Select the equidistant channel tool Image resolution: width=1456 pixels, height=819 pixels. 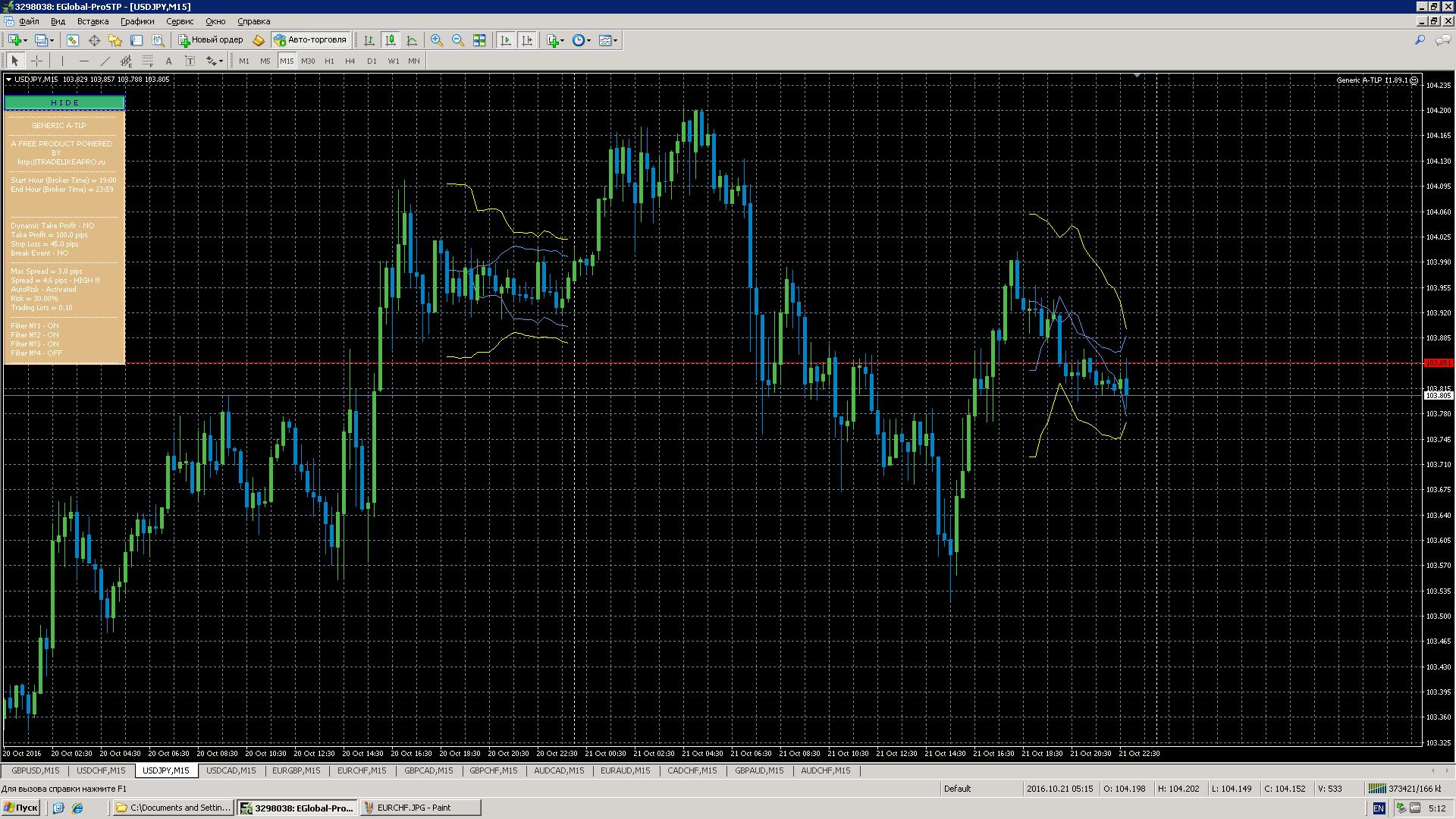(126, 61)
